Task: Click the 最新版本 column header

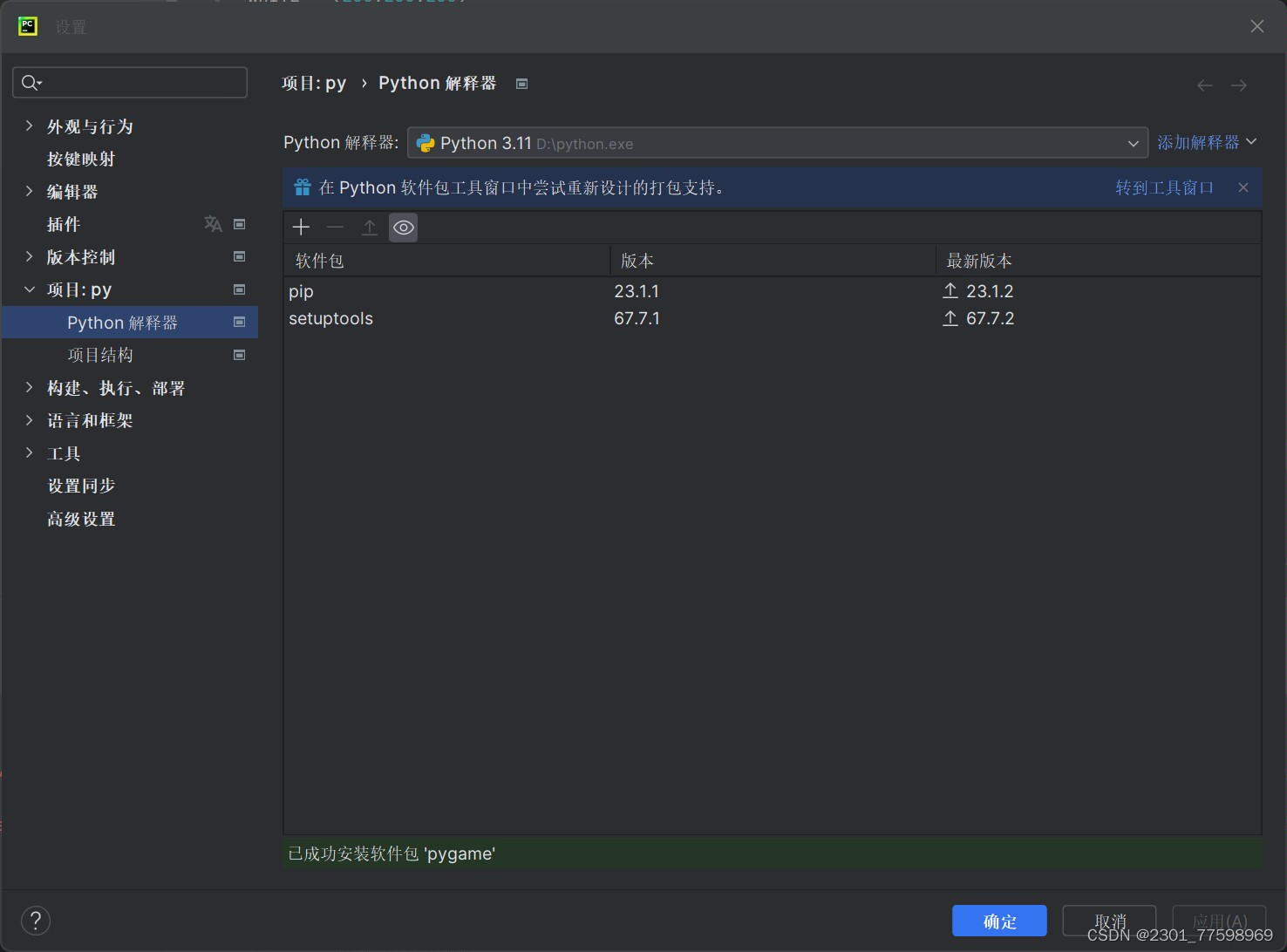Action: coord(1099,261)
